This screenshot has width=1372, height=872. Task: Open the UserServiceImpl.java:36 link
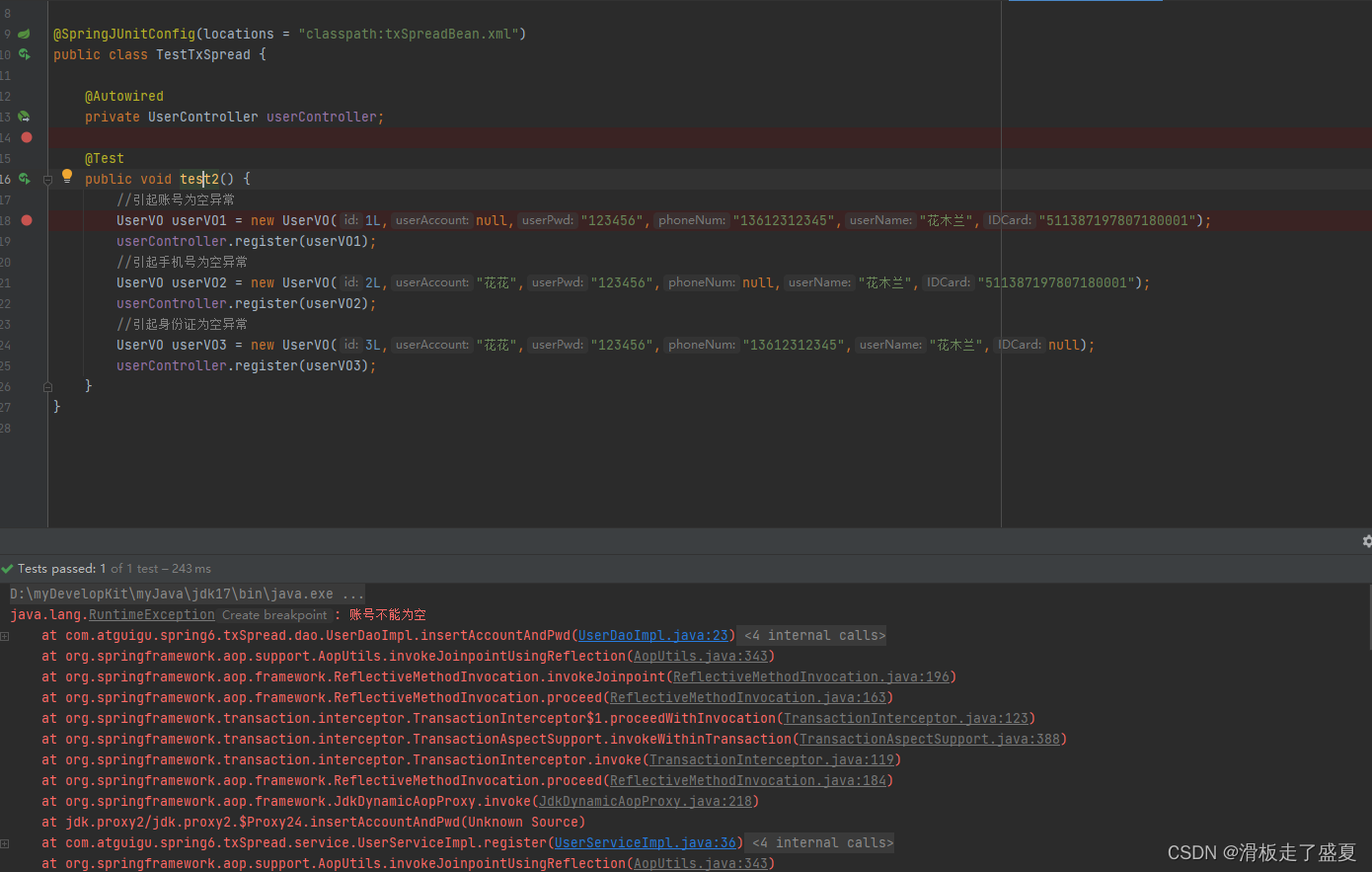(x=645, y=843)
